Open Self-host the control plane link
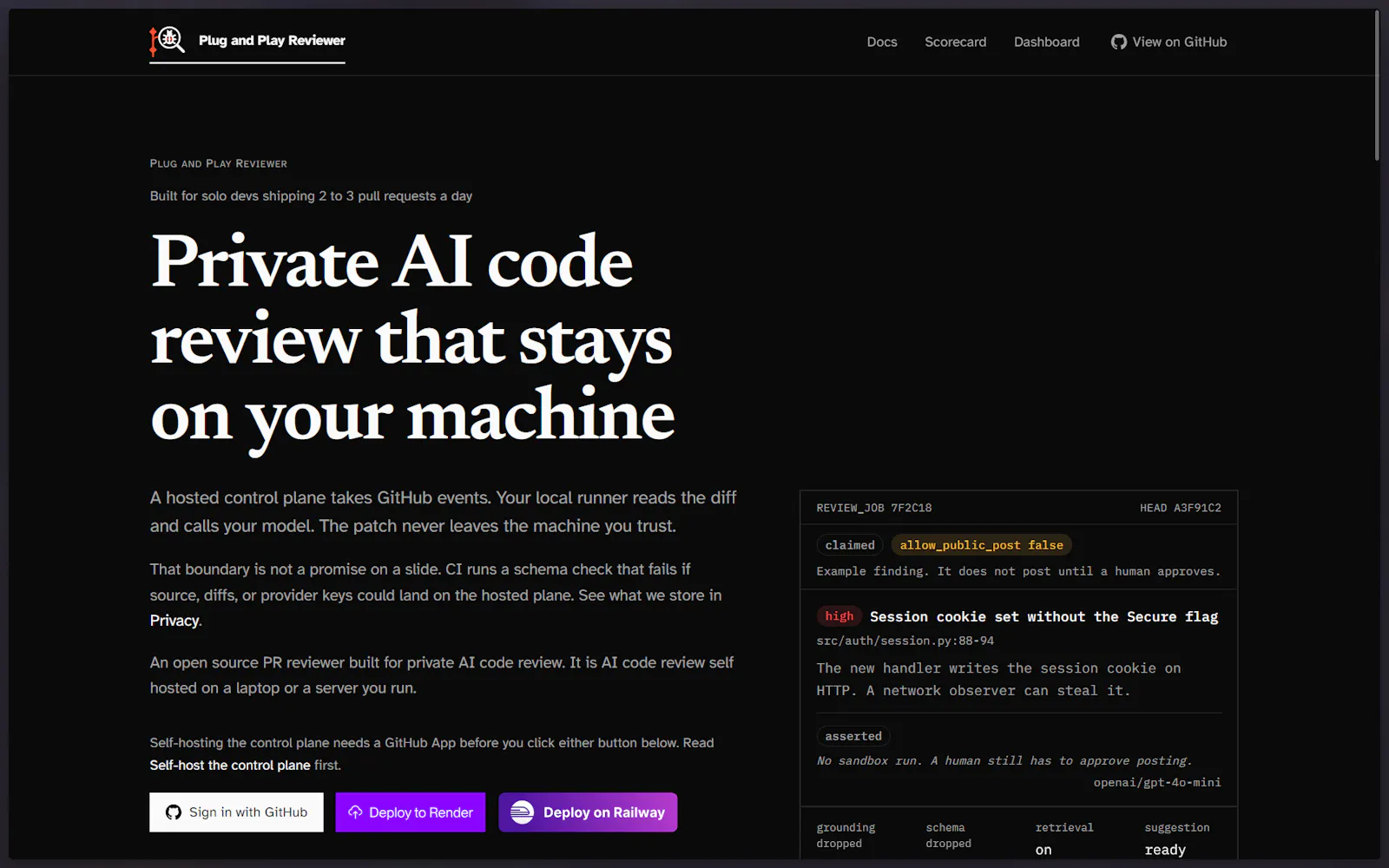The image size is (1389, 868). click(x=230, y=765)
